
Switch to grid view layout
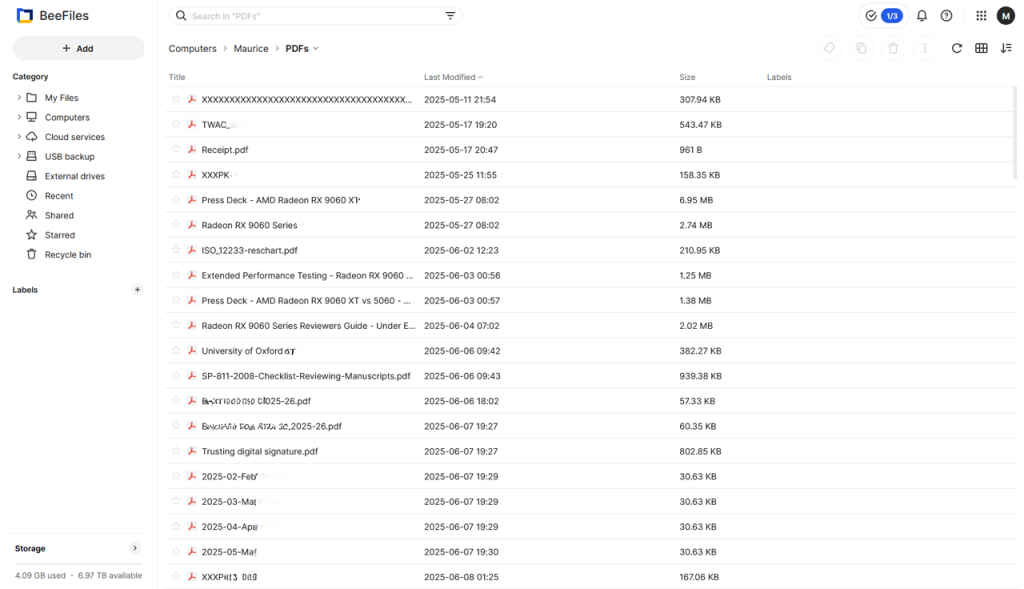click(x=981, y=47)
